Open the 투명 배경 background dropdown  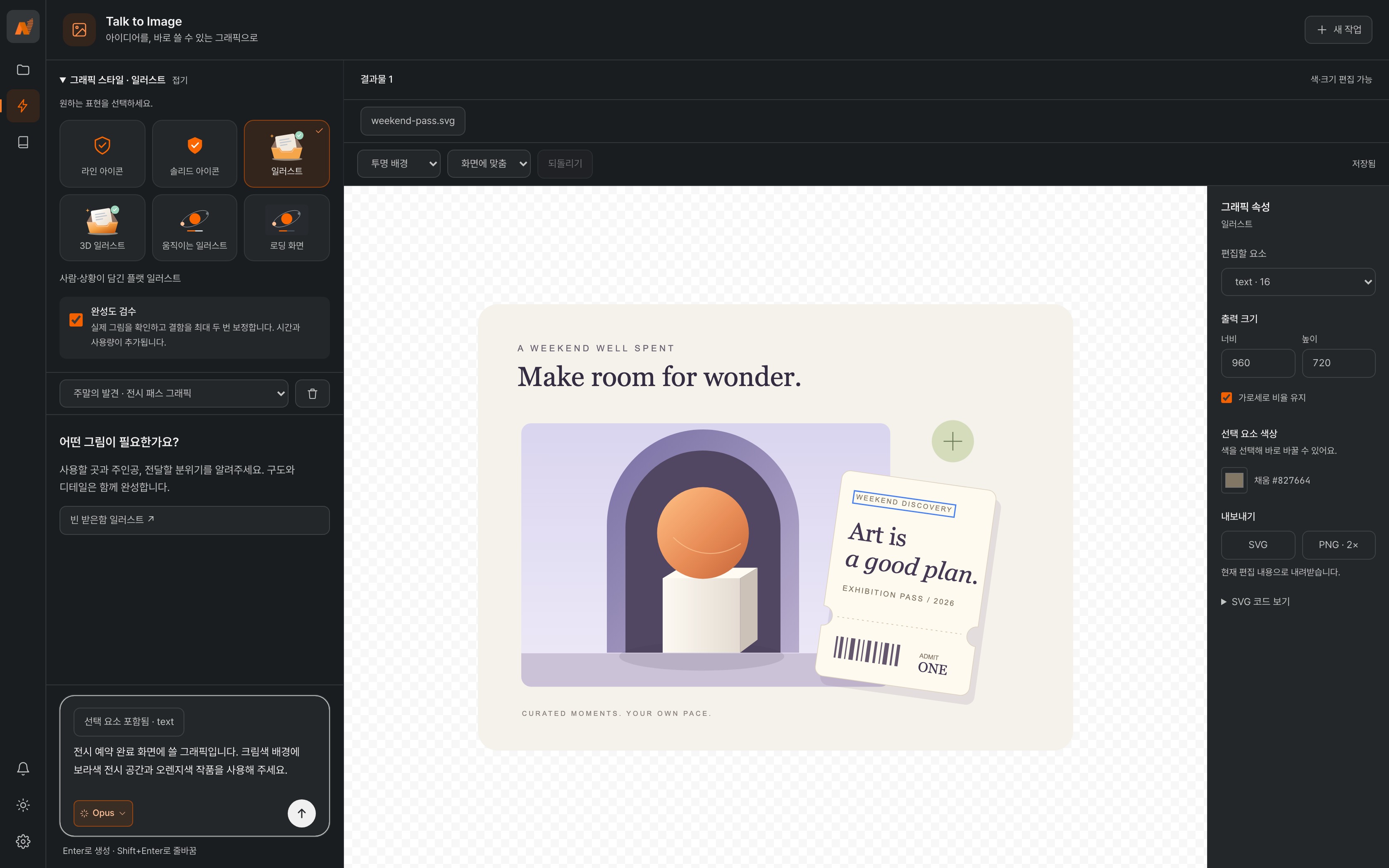tap(399, 164)
